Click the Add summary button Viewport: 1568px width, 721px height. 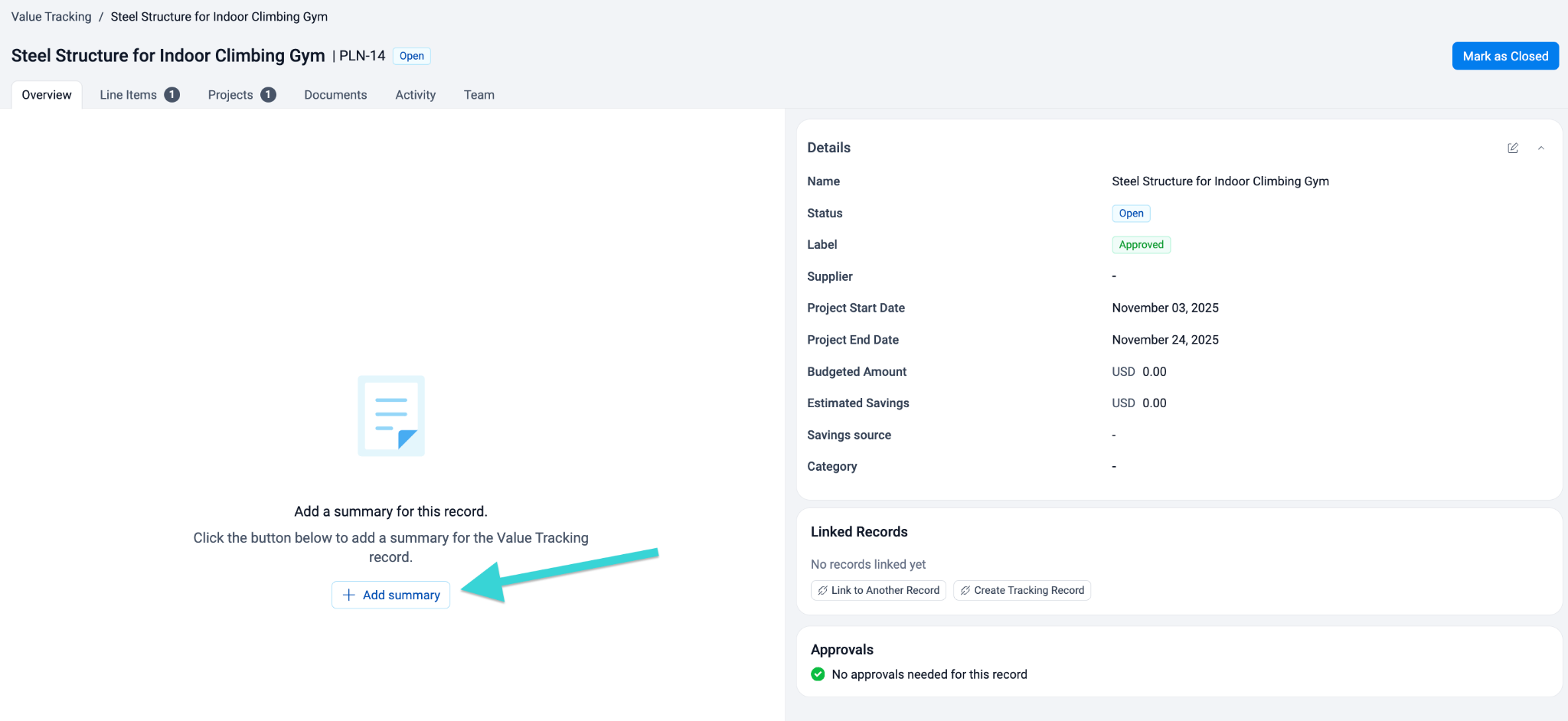point(390,595)
